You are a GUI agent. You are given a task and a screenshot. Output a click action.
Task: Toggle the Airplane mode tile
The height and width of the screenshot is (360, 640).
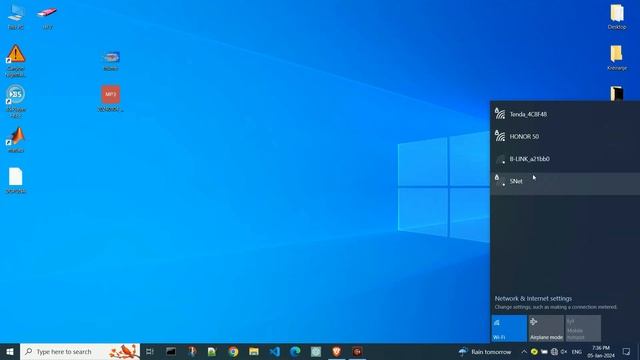coord(546,328)
